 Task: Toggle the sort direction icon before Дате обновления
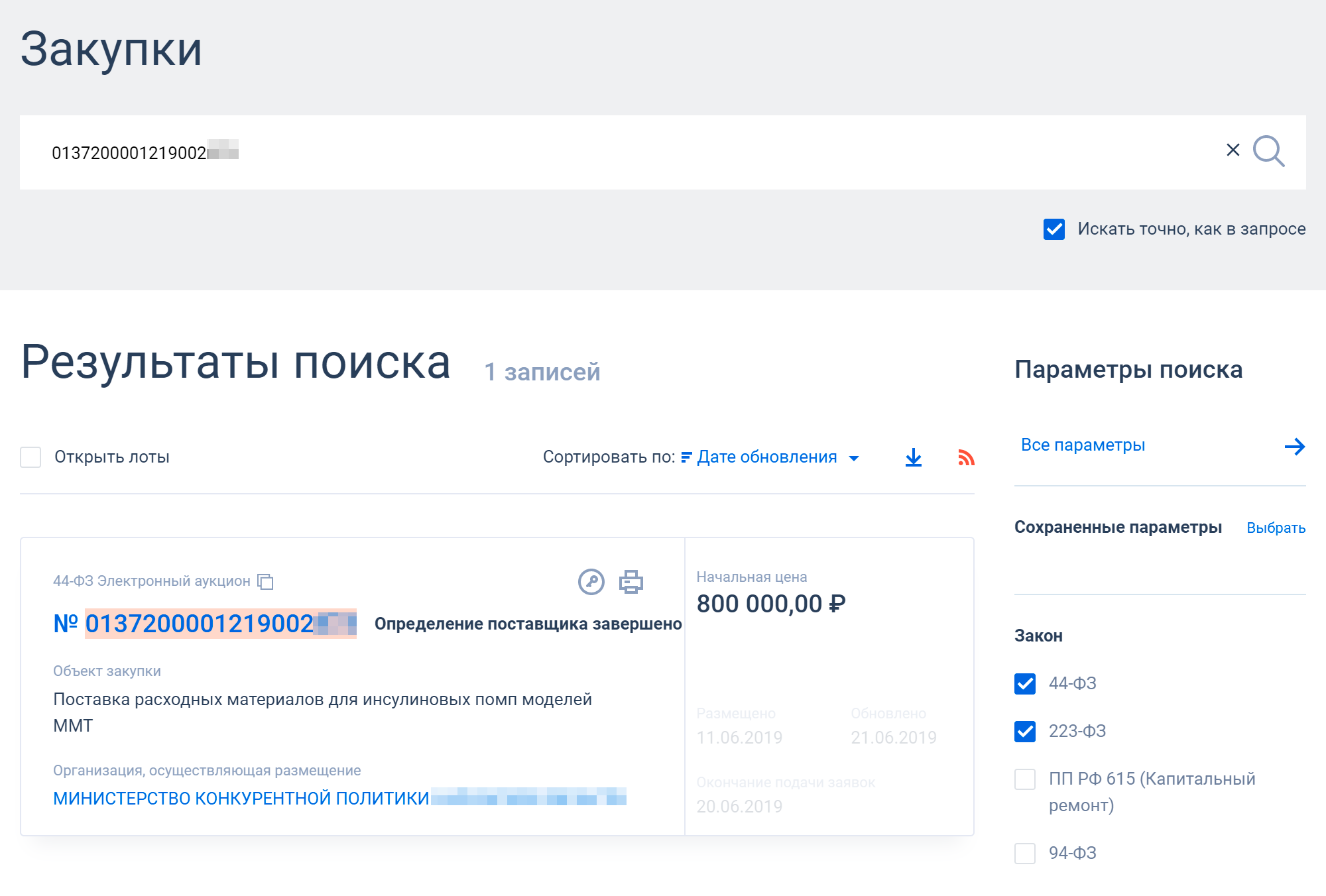tap(686, 457)
